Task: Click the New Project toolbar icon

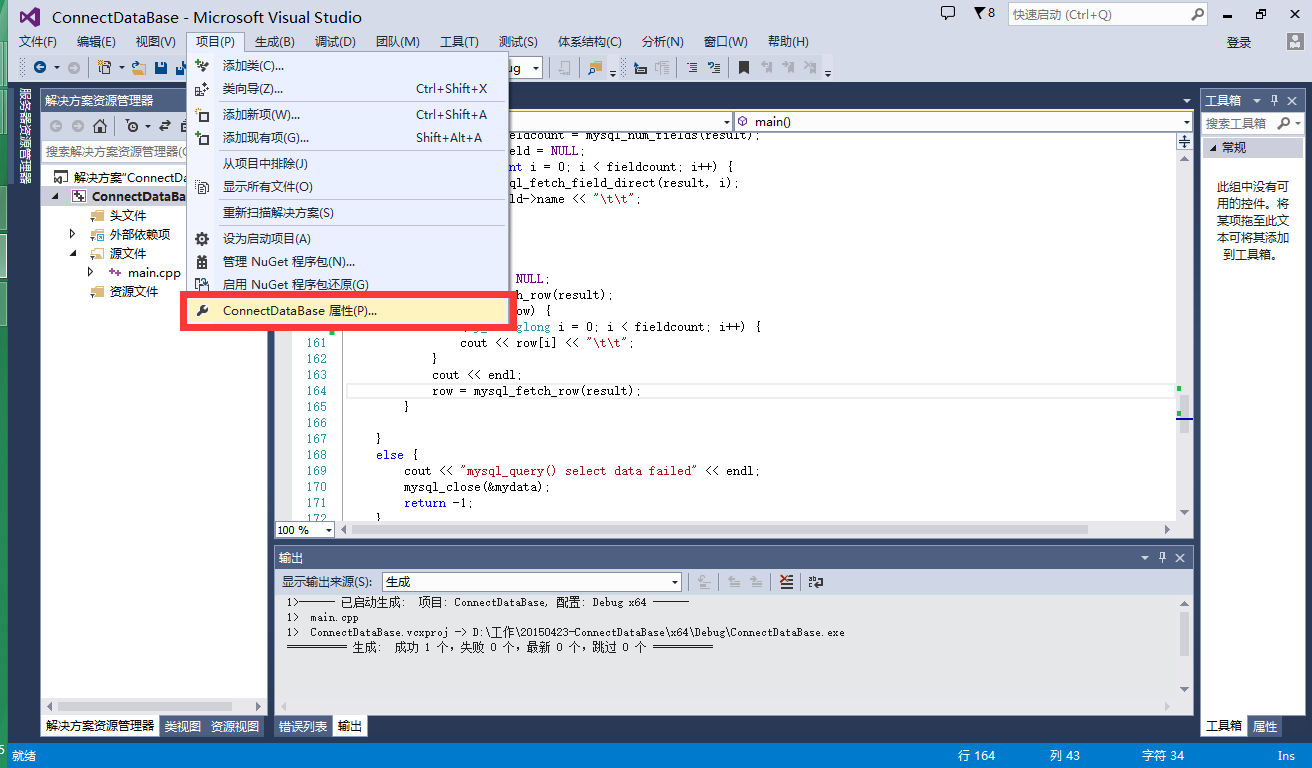Action: [x=104, y=67]
